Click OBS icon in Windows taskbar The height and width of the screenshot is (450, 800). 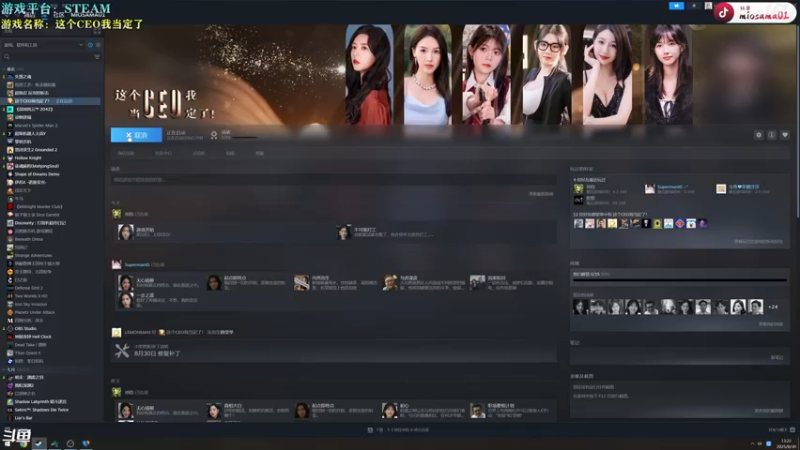[x=70, y=443]
